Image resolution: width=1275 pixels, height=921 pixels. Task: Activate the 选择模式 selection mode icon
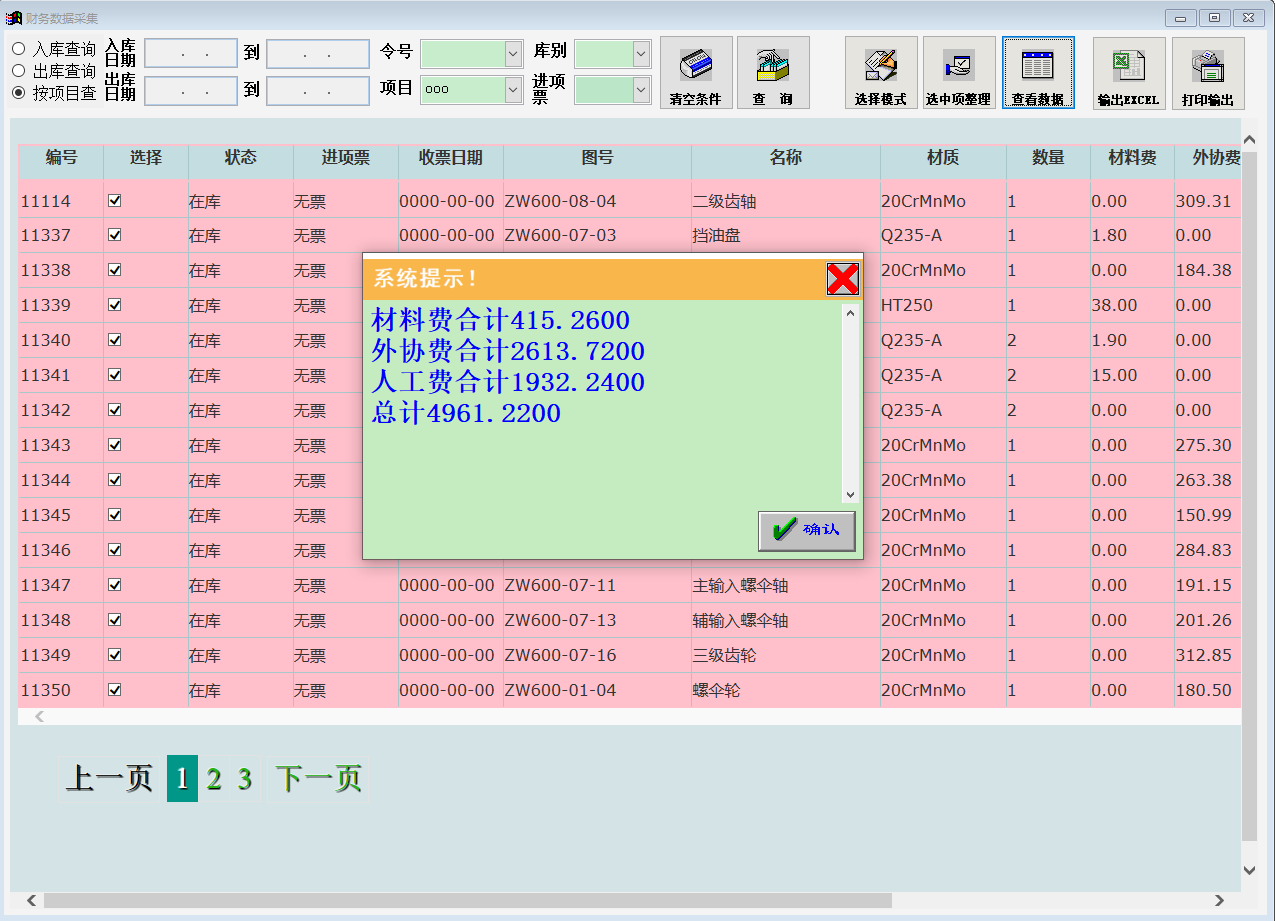pyautogui.click(x=881, y=72)
